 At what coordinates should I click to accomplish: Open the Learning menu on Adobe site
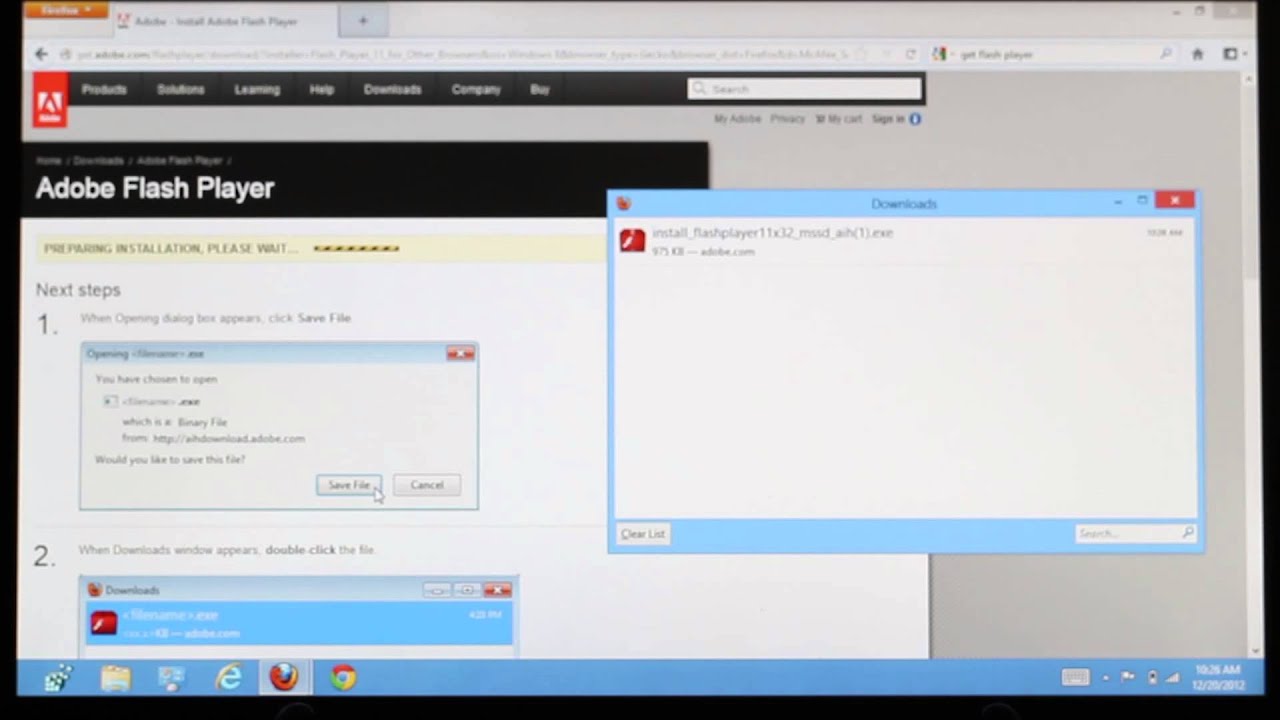point(257,89)
